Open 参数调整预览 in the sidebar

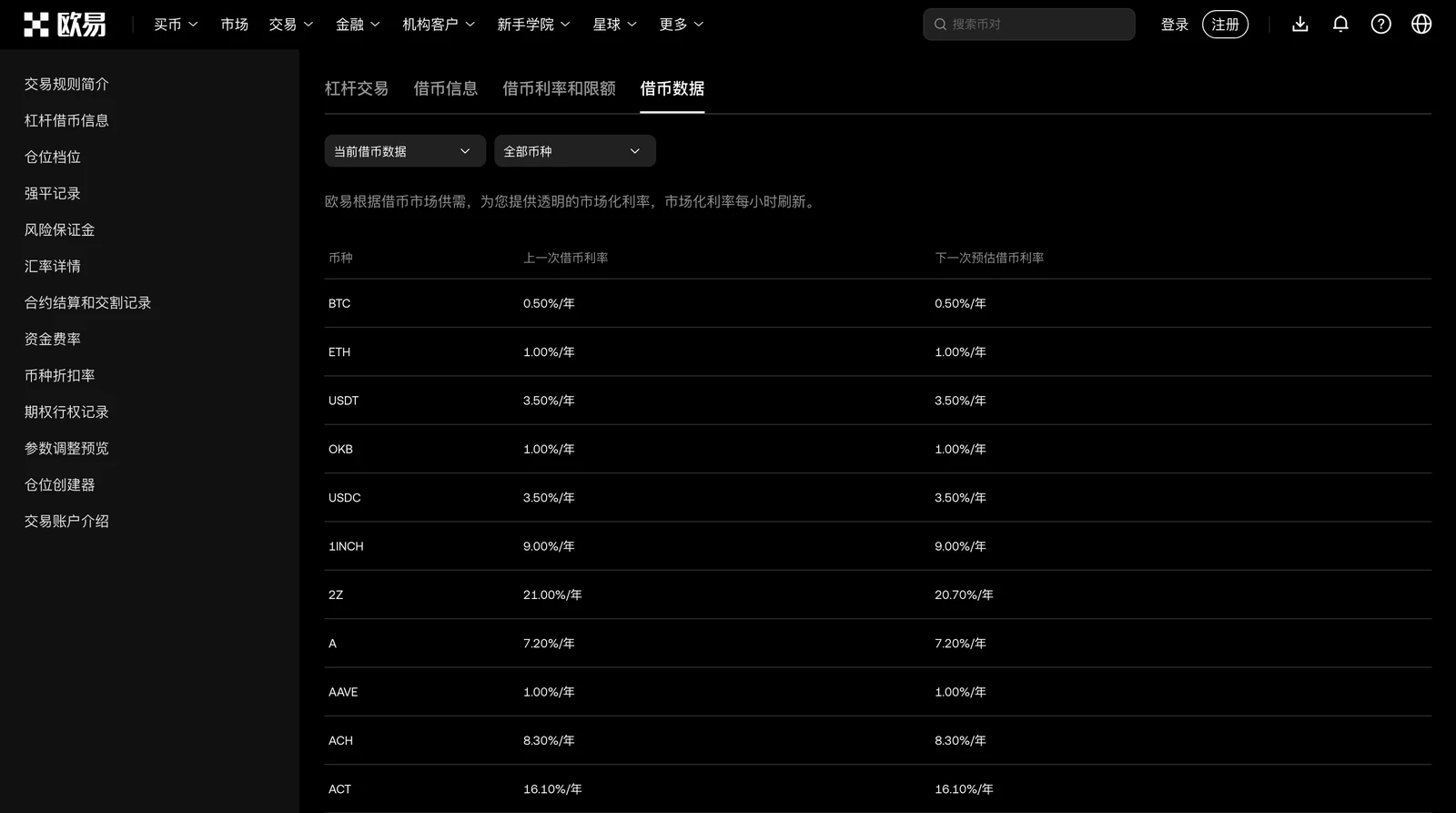coord(66,448)
